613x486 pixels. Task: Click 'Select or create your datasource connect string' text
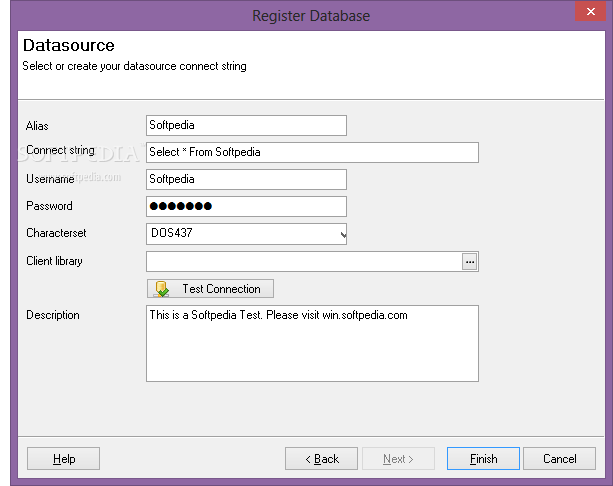[x=134, y=66]
